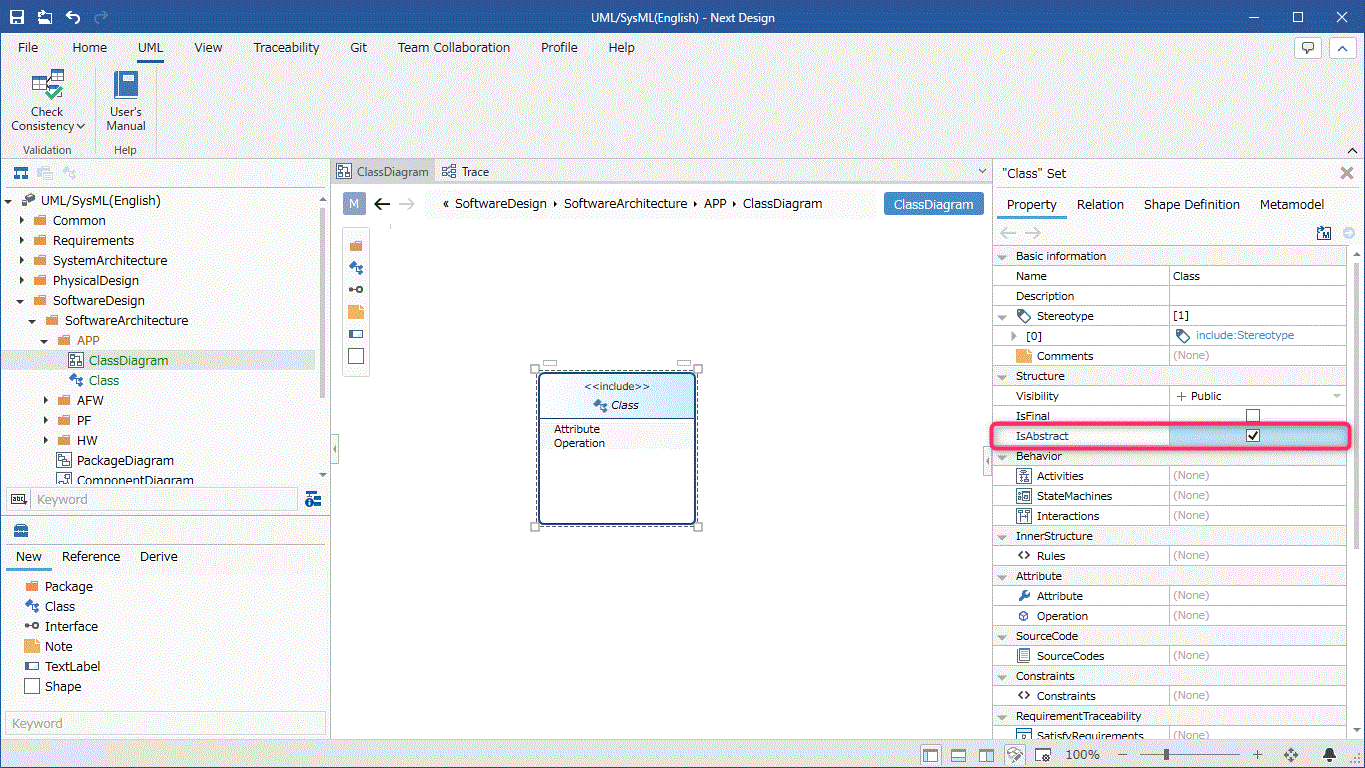Click the Undo arrow in title bar
Screen dimensions: 1365x768
click(x=72, y=17)
